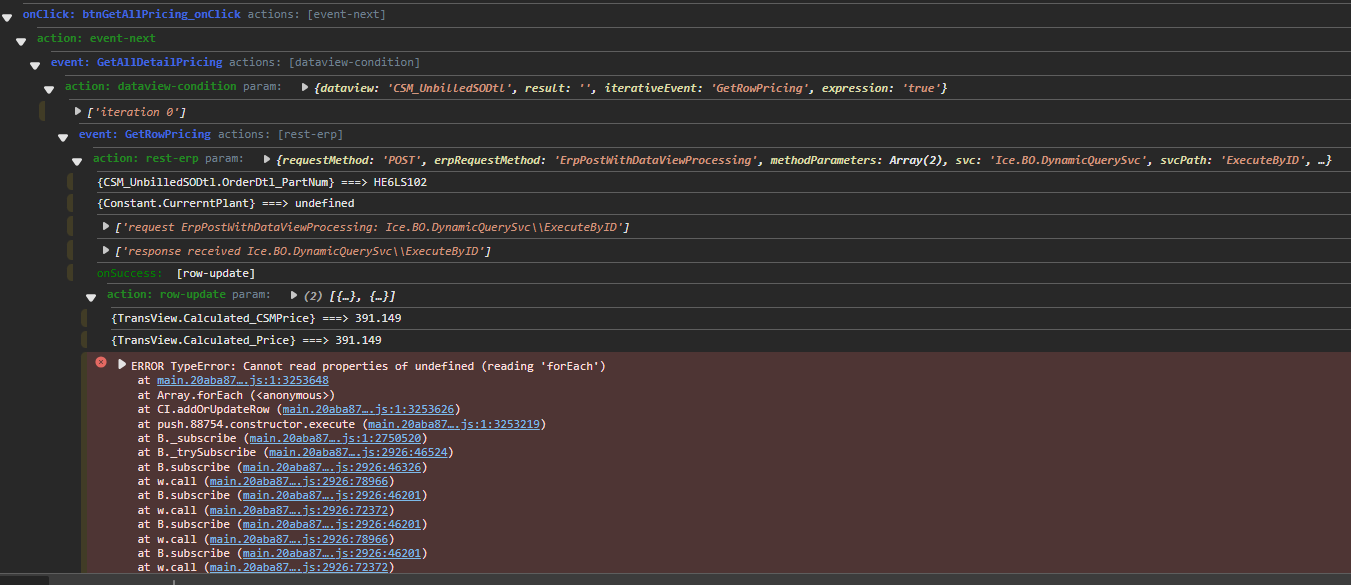This screenshot has height=585, width=1351.
Task: Open the push.88754.constructor.execute source link
Action: tap(455, 424)
